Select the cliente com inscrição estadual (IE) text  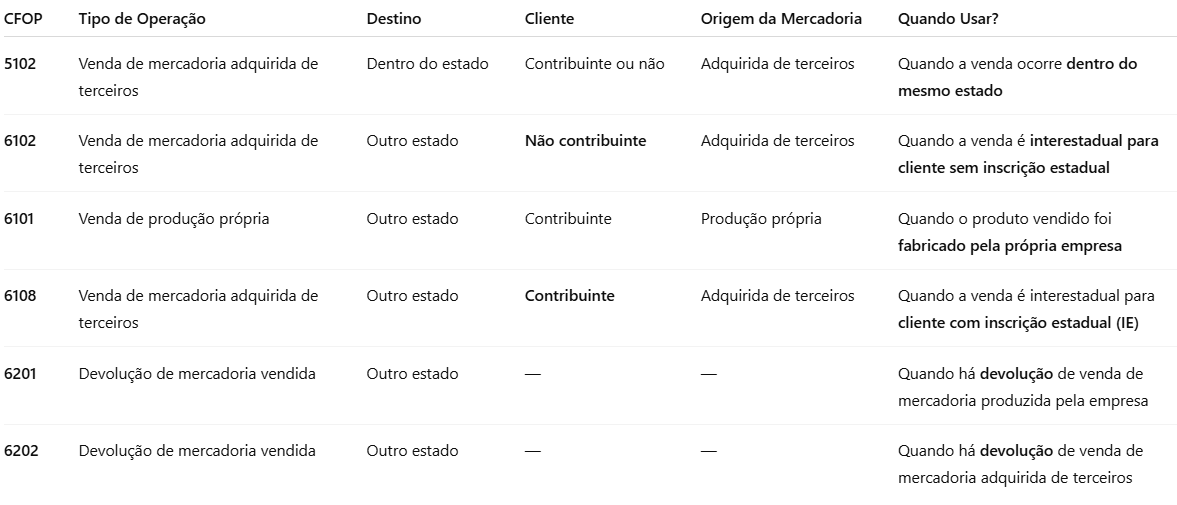(x=1018, y=323)
